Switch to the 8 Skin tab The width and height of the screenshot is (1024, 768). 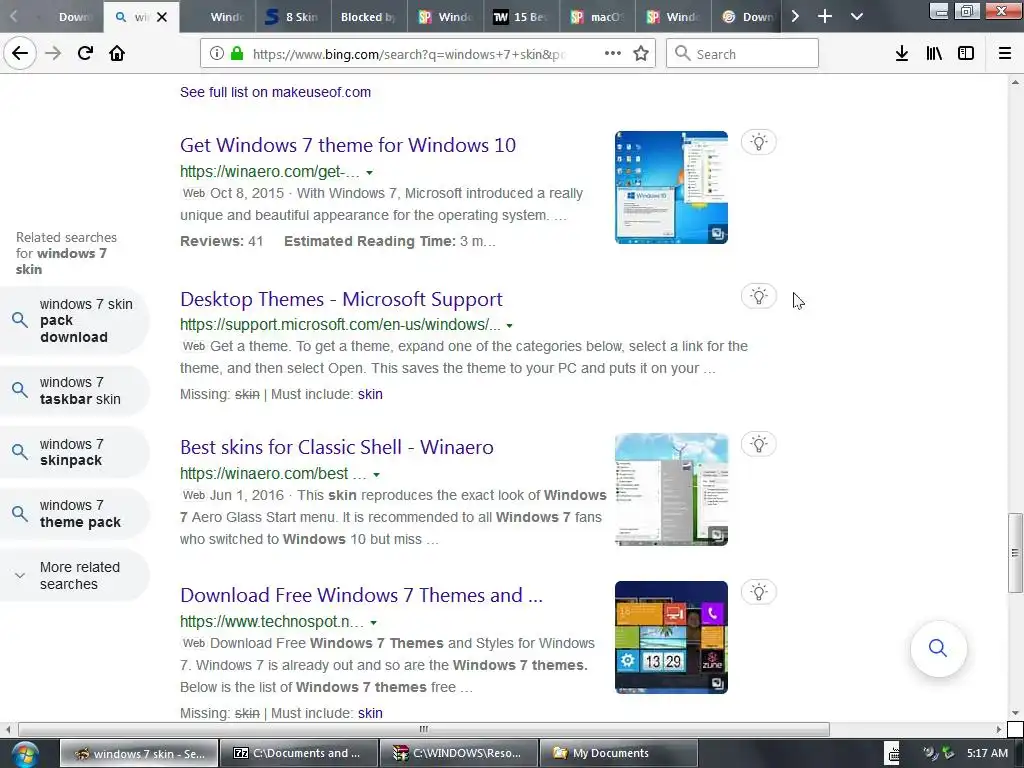pyautogui.click(x=294, y=17)
